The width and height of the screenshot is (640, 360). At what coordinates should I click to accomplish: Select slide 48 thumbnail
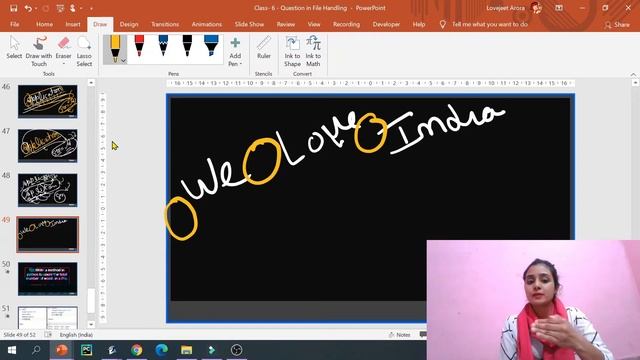tap(47, 190)
